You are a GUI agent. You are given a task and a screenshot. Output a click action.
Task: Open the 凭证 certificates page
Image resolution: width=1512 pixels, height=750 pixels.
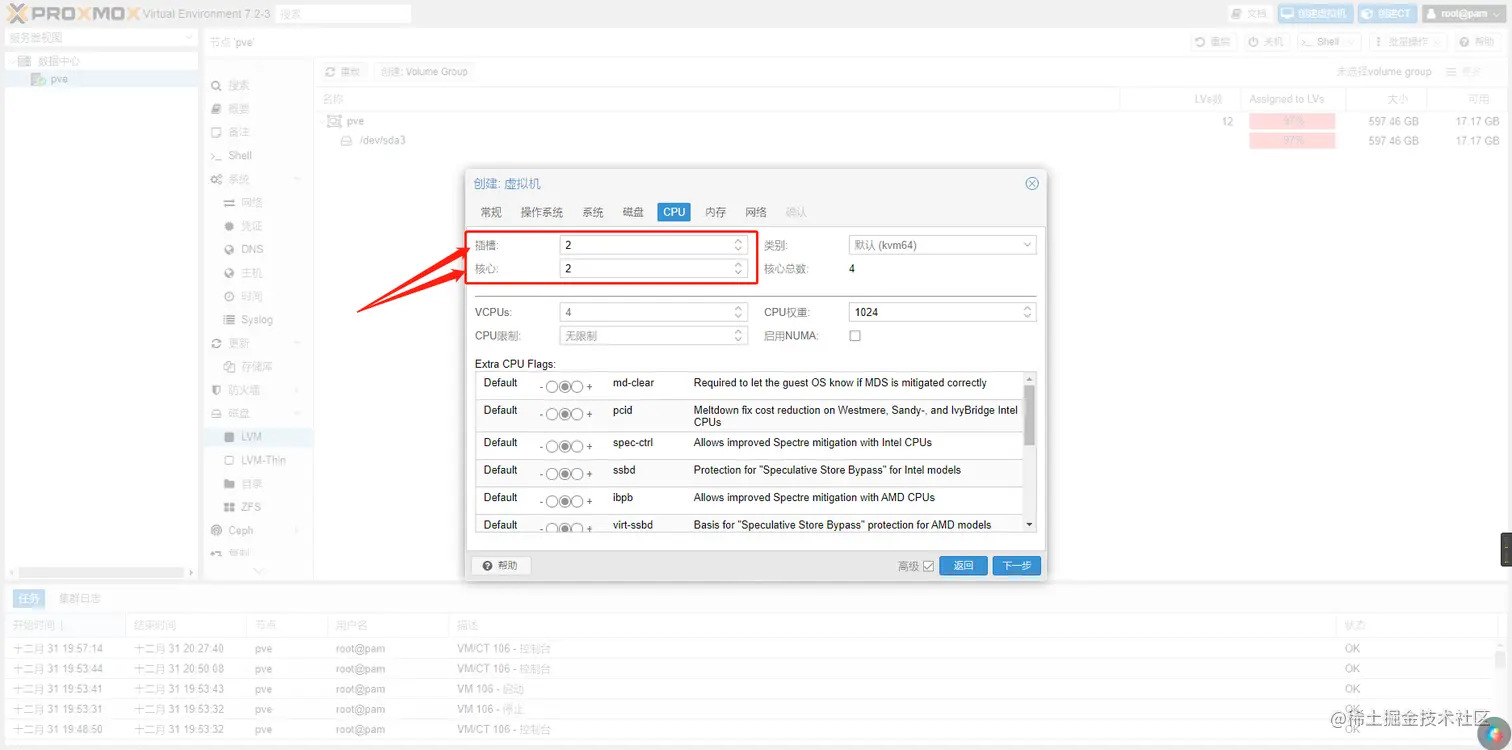point(252,226)
